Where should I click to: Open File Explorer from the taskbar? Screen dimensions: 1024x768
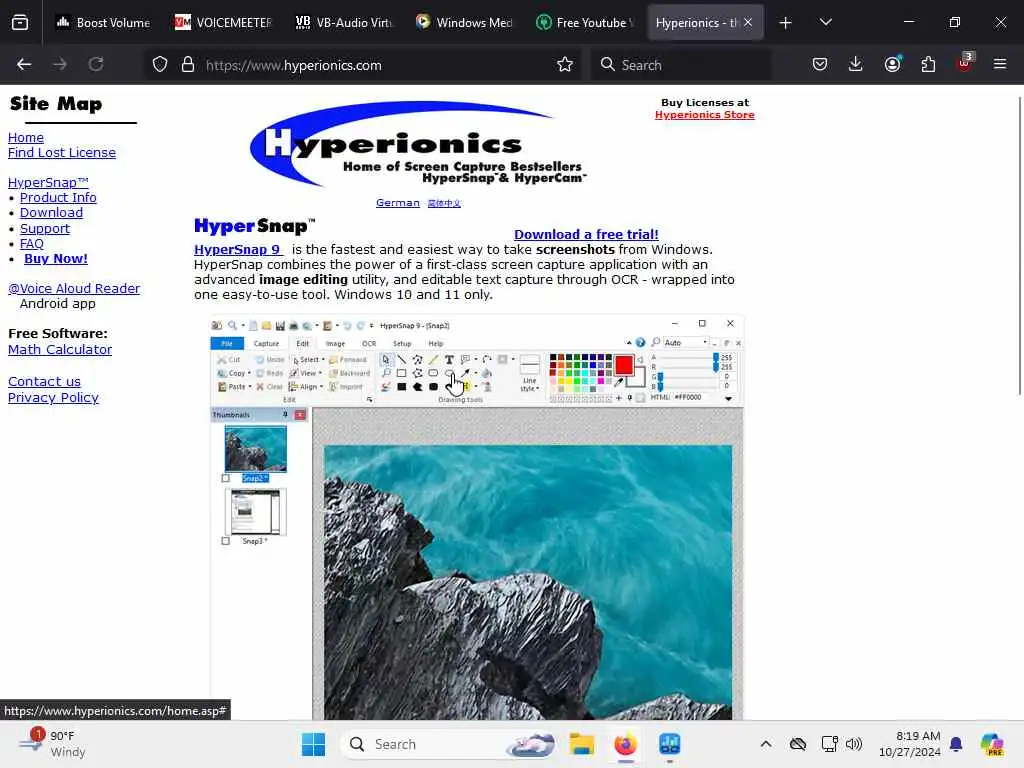[x=581, y=744]
